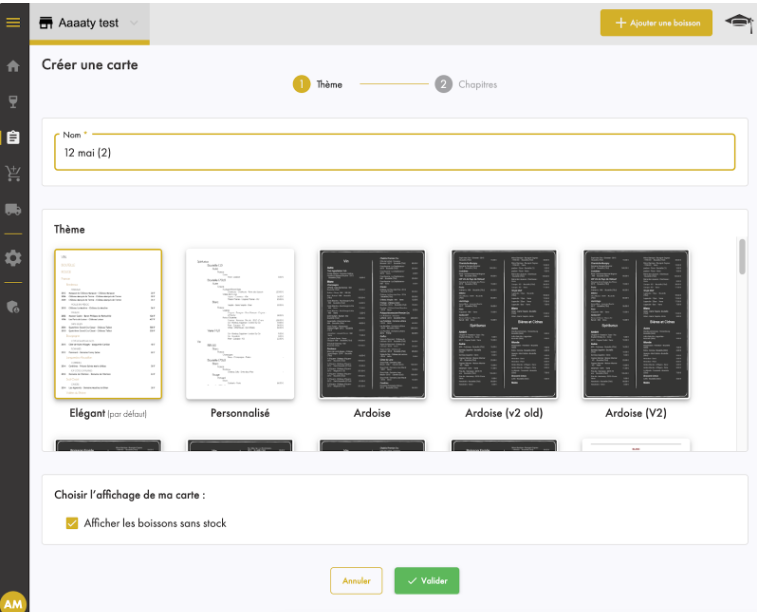
Task: Choose the Ardoise theme thumbnail
Action: (x=372, y=324)
